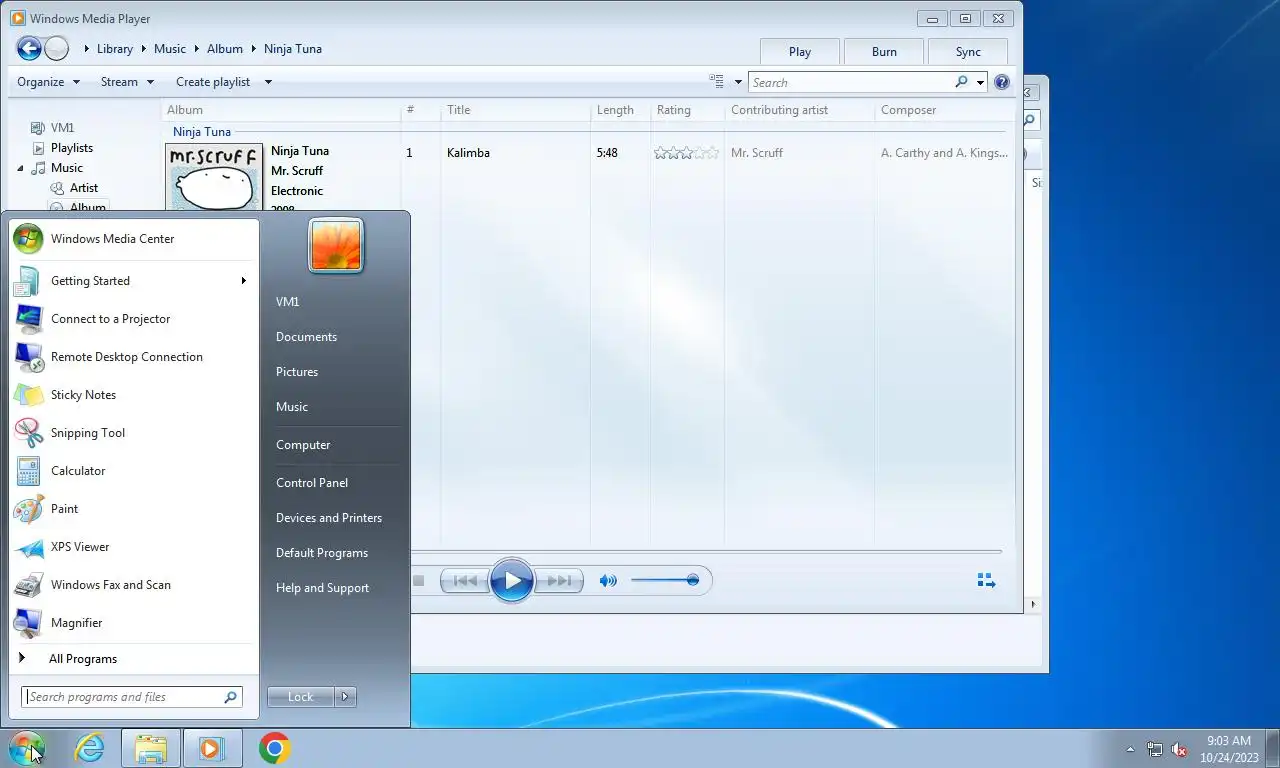Skip to next track
1280x768 pixels.
[x=559, y=581]
